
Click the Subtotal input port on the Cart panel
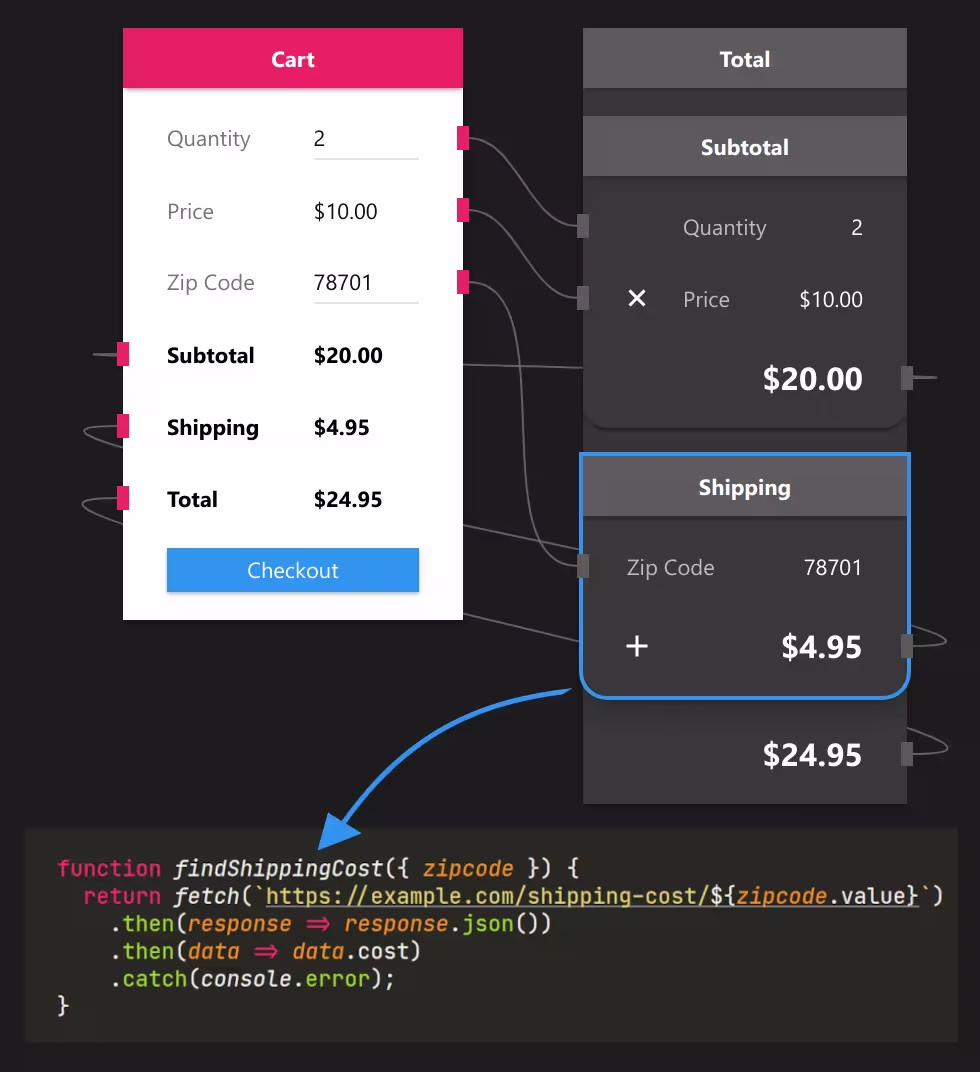[x=122, y=354]
